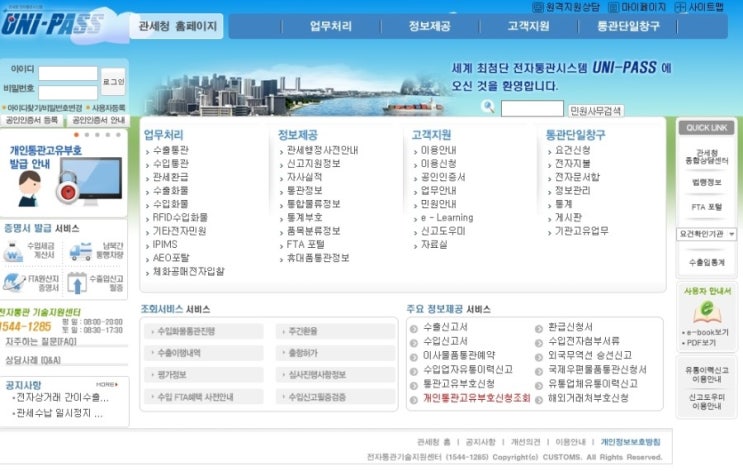This screenshot has width=743, height=471.
Task: Open 기관고유업무 link
Action: coord(581,231)
